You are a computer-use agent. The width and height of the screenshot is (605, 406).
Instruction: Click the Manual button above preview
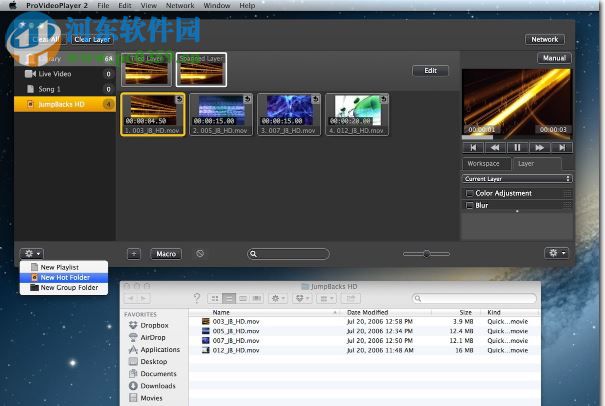pos(554,58)
